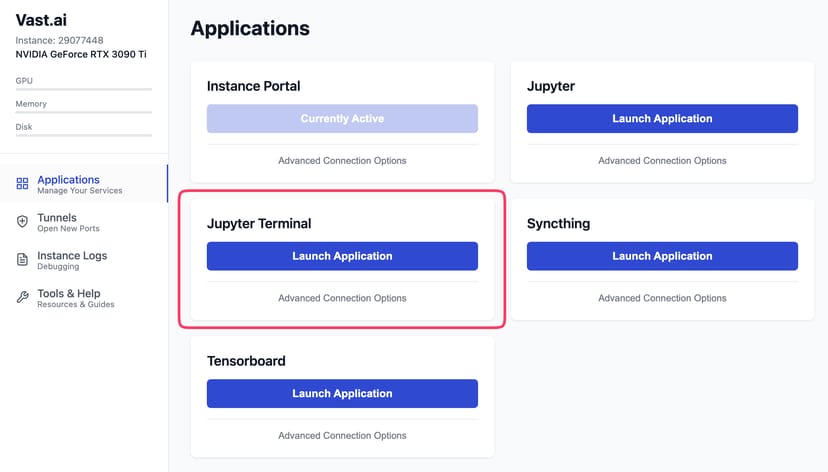Click the GPU usage bar
Screen dimensions: 828x472
[x=84, y=89]
